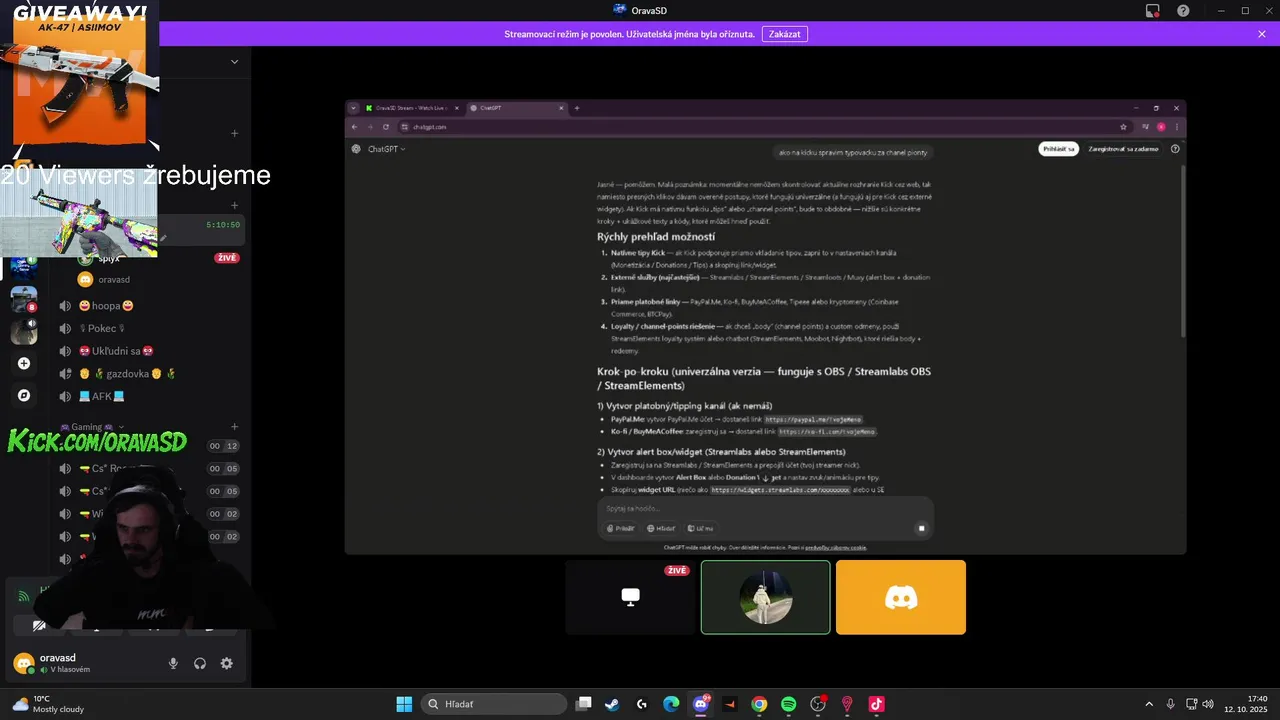
Task: Click the Discord icon on the taskbar
Action: click(x=701, y=704)
